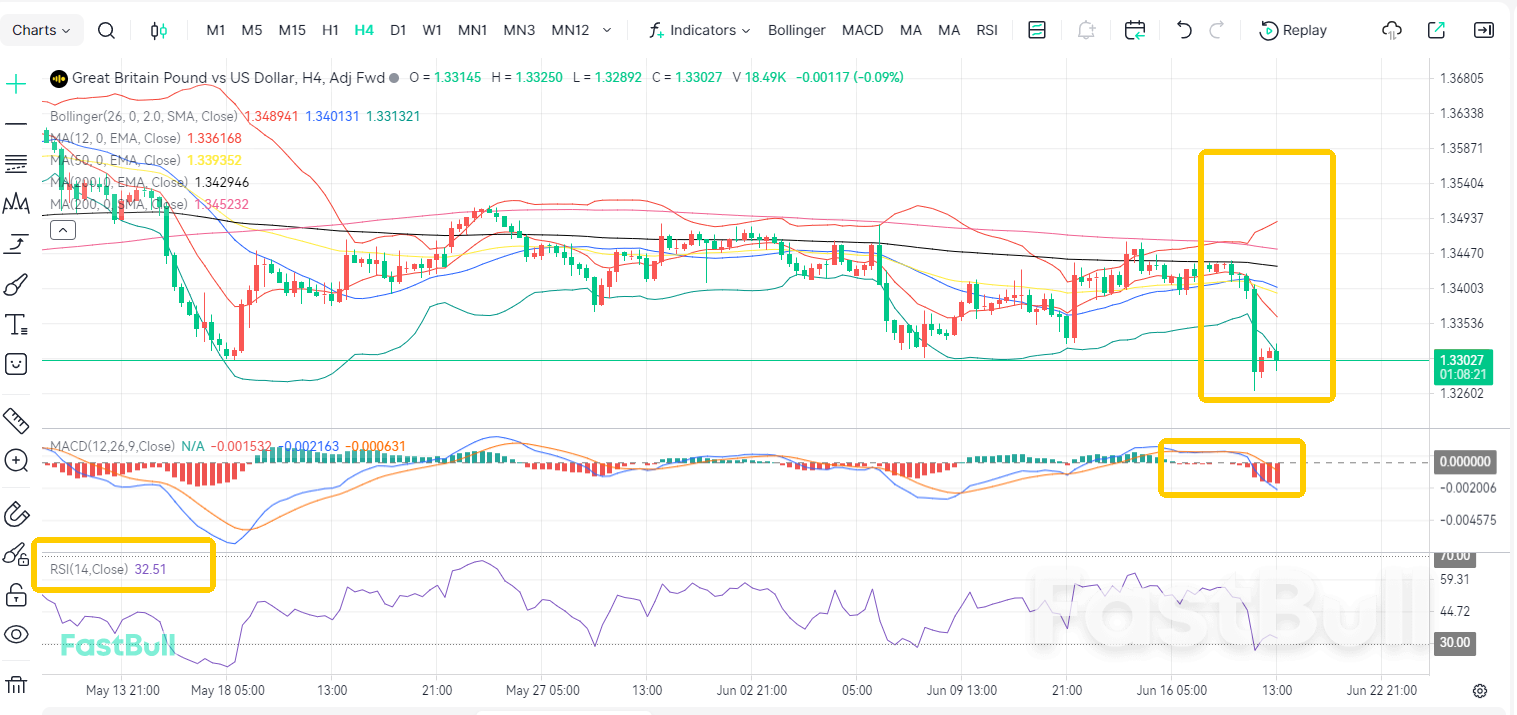Select the brush drawing tool
Viewport: 1517px width, 715px height.
(16, 285)
